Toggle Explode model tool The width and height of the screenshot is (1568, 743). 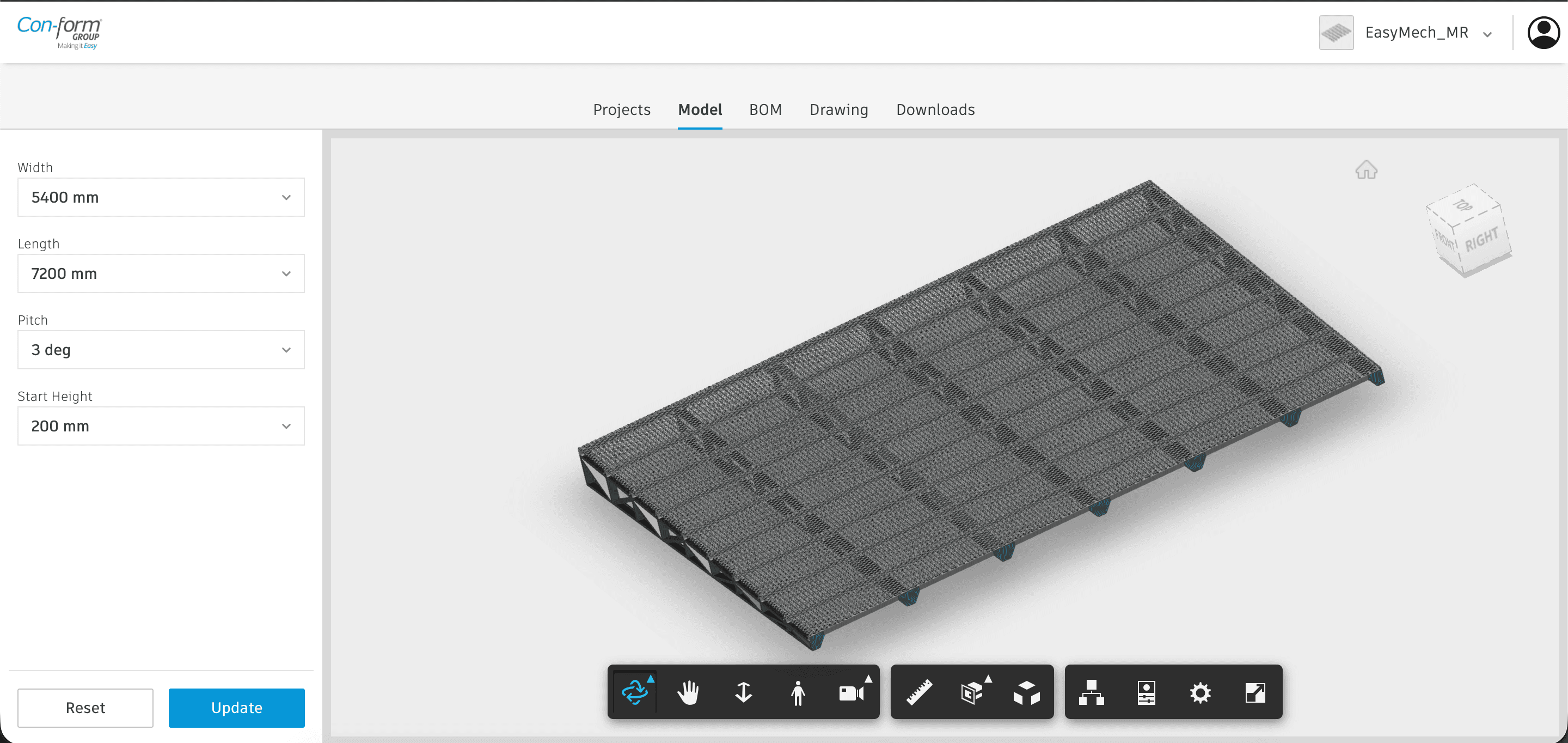point(1026,692)
